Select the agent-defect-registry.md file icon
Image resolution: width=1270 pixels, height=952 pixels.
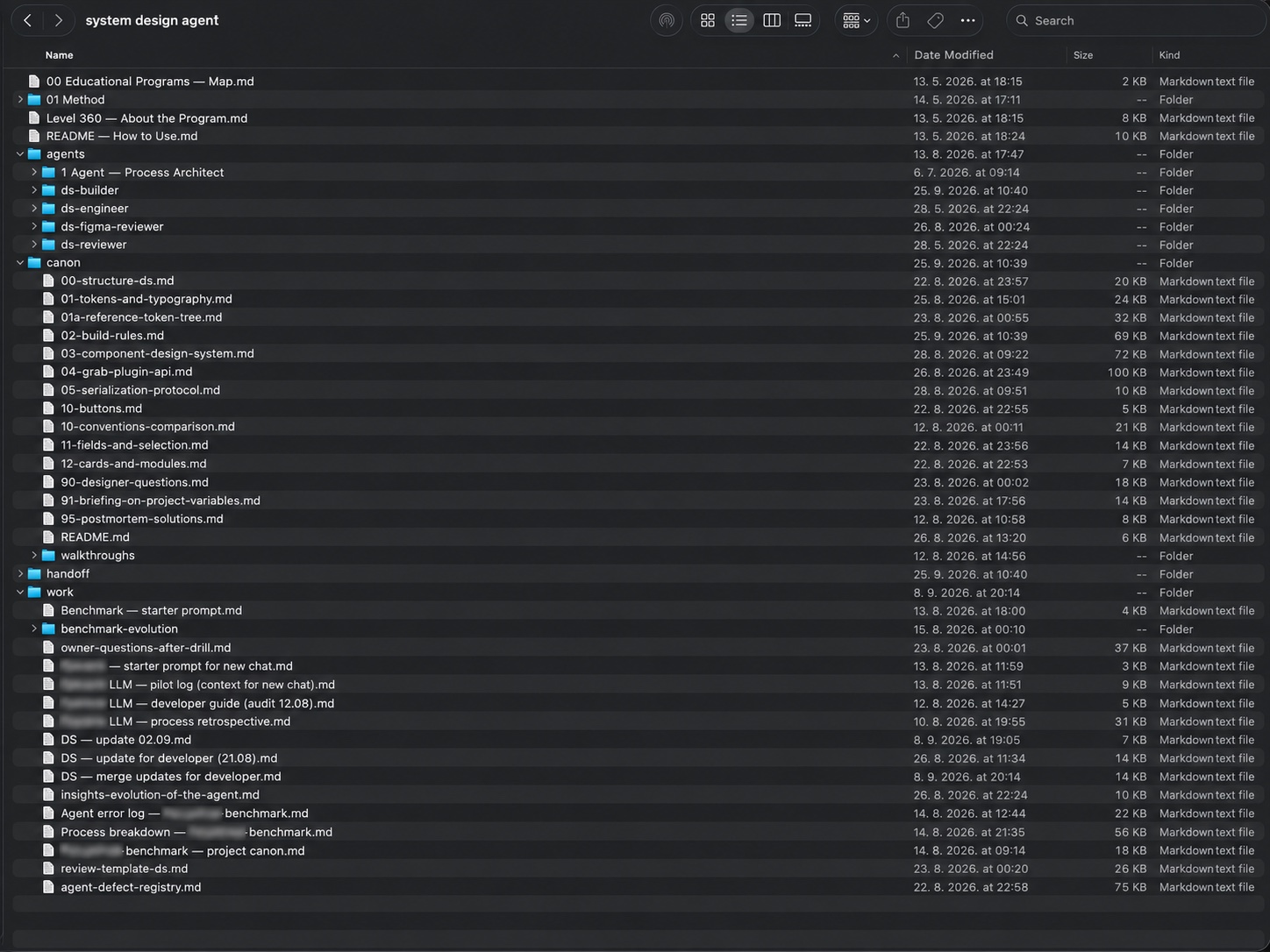click(x=49, y=887)
